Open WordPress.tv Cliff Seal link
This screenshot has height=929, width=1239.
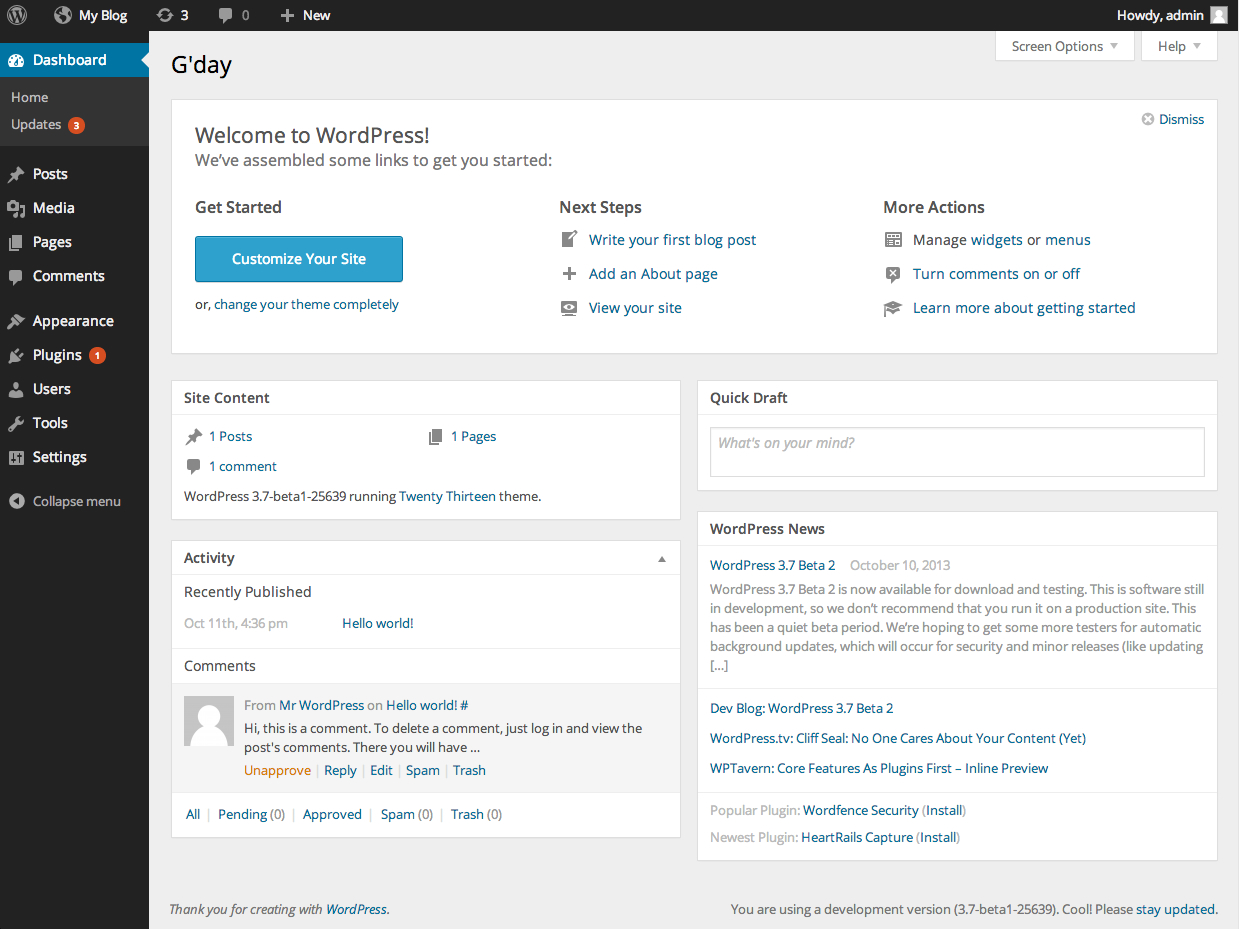pos(898,738)
